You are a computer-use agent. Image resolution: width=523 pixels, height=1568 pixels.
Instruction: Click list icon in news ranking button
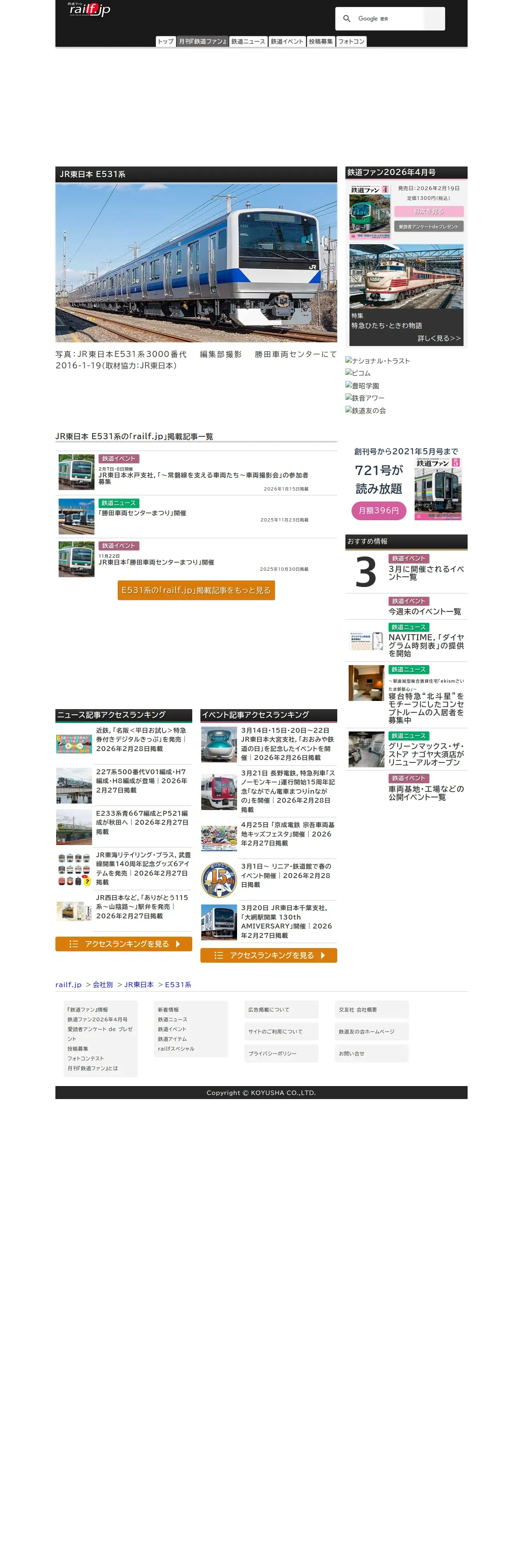74,944
